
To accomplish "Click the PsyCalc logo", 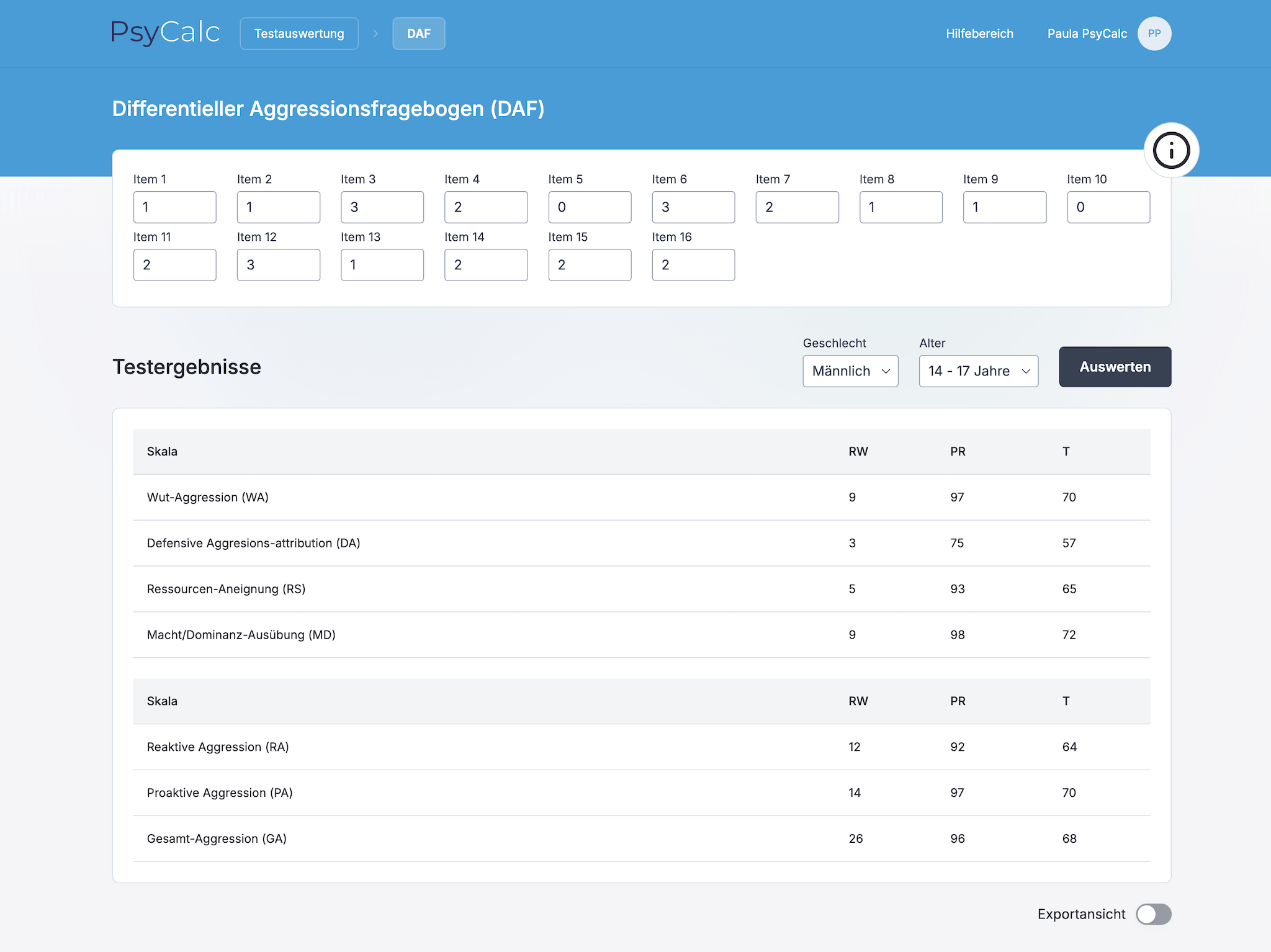I will tap(166, 33).
